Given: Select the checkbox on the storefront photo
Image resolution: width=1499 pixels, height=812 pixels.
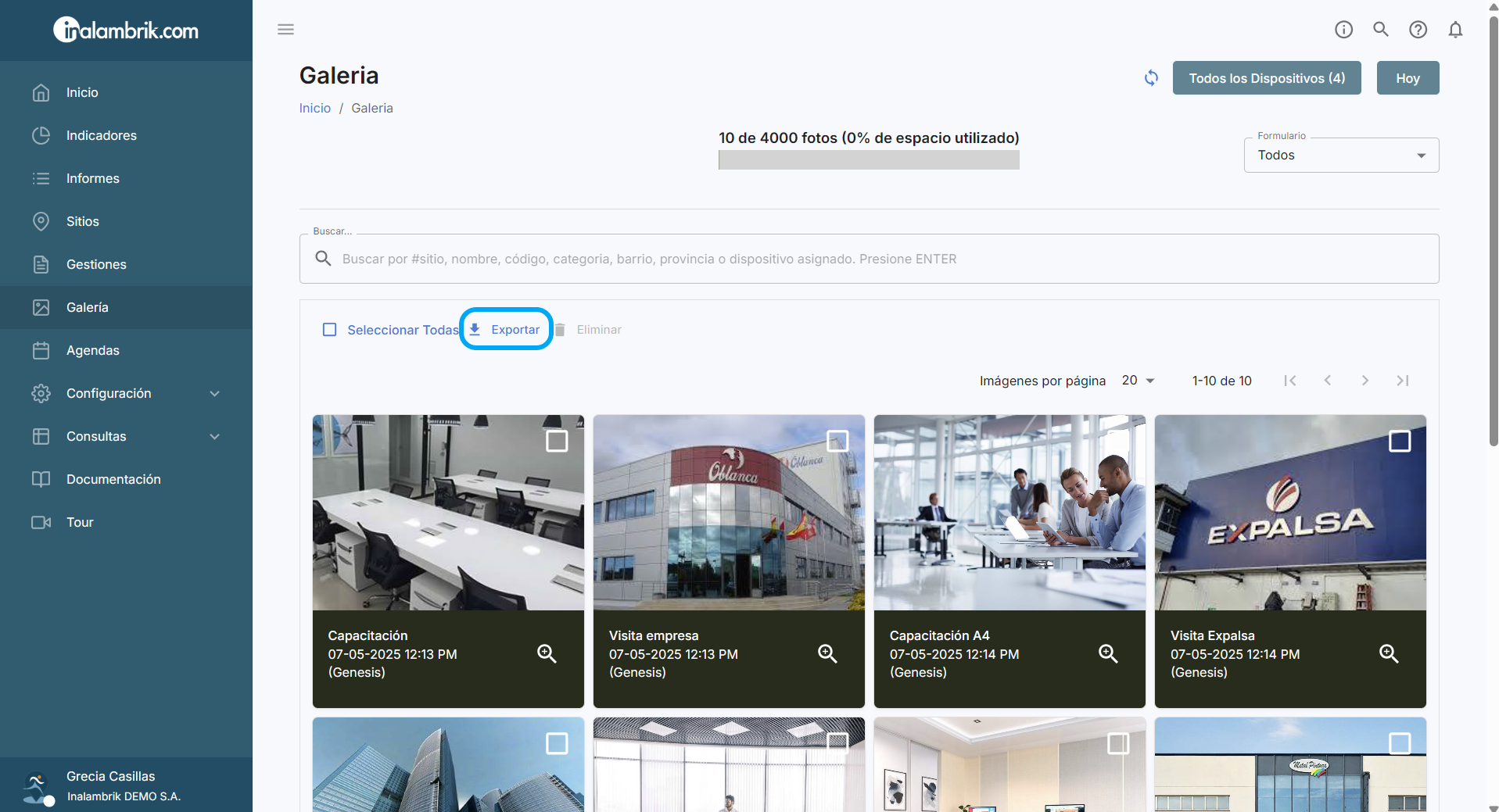Looking at the screenshot, I should tap(1400, 743).
